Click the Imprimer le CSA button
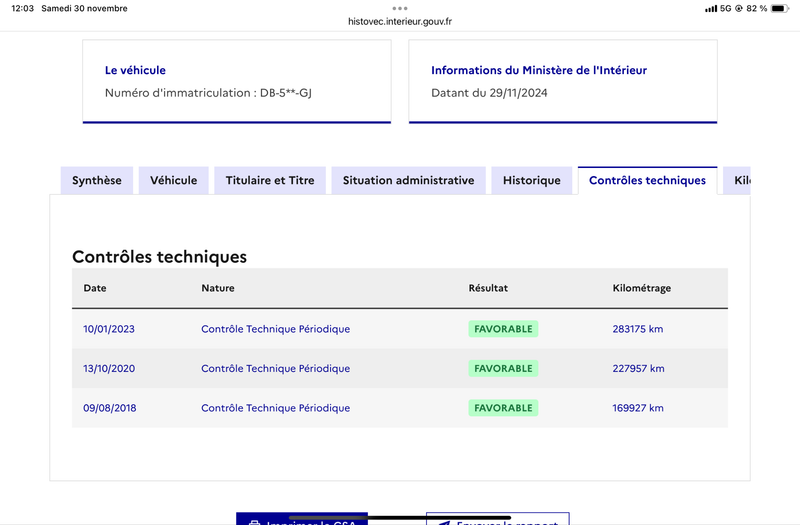 (302, 518)
